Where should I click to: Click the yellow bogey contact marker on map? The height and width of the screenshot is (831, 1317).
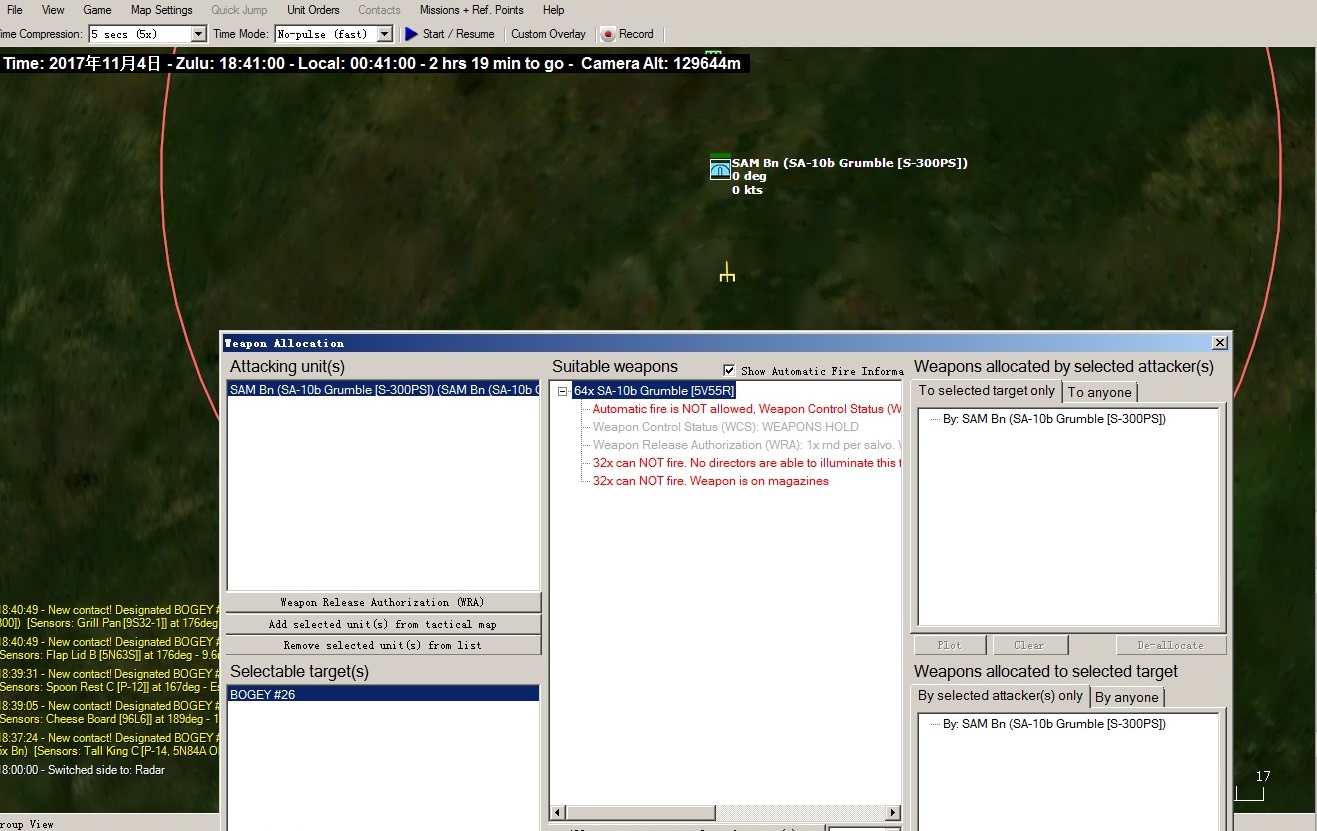coord(727,272)
